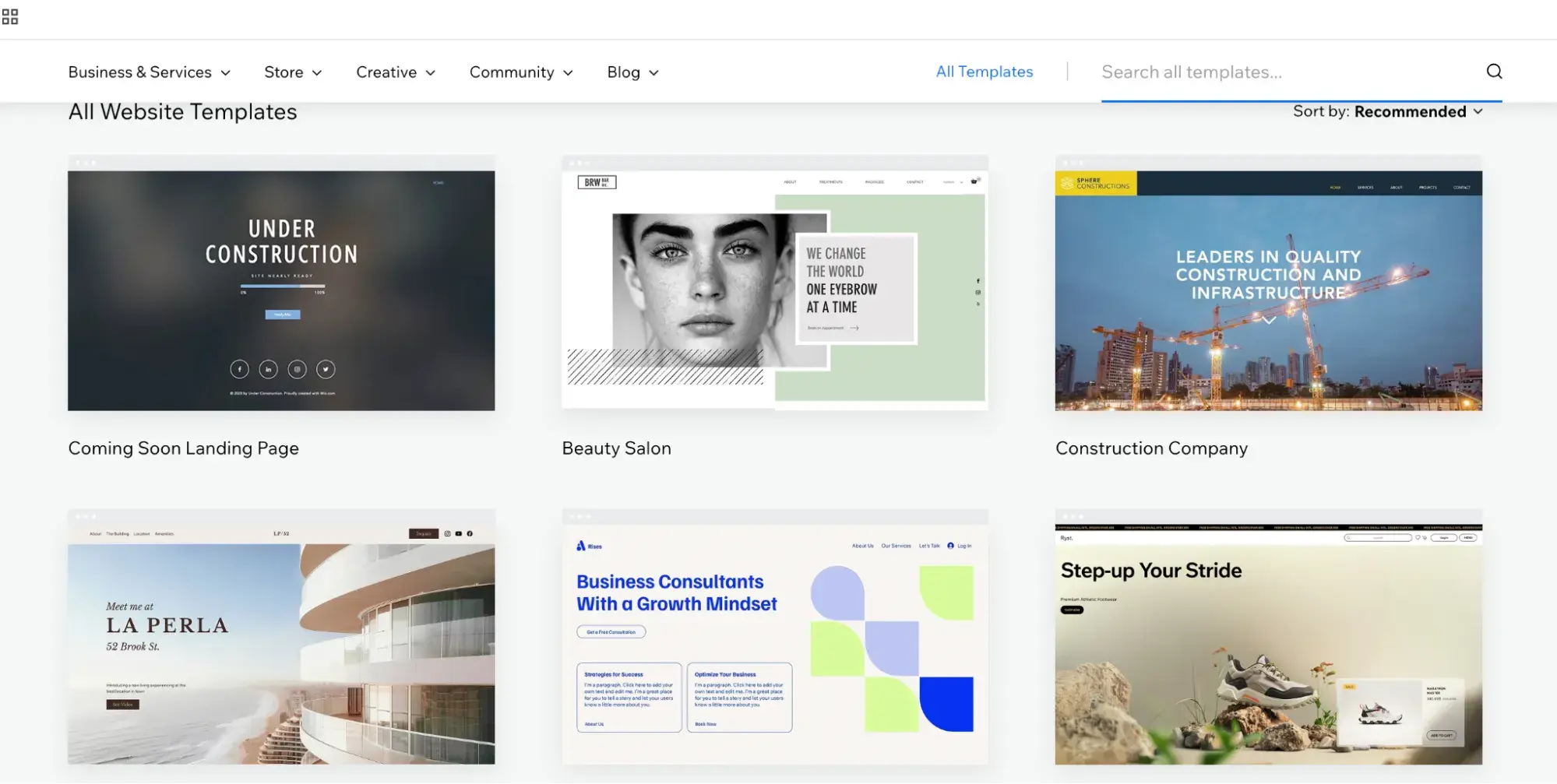Click BRW logo in Beauty Salon template
Screen dimensions: 1557x784
pos(597,182)
